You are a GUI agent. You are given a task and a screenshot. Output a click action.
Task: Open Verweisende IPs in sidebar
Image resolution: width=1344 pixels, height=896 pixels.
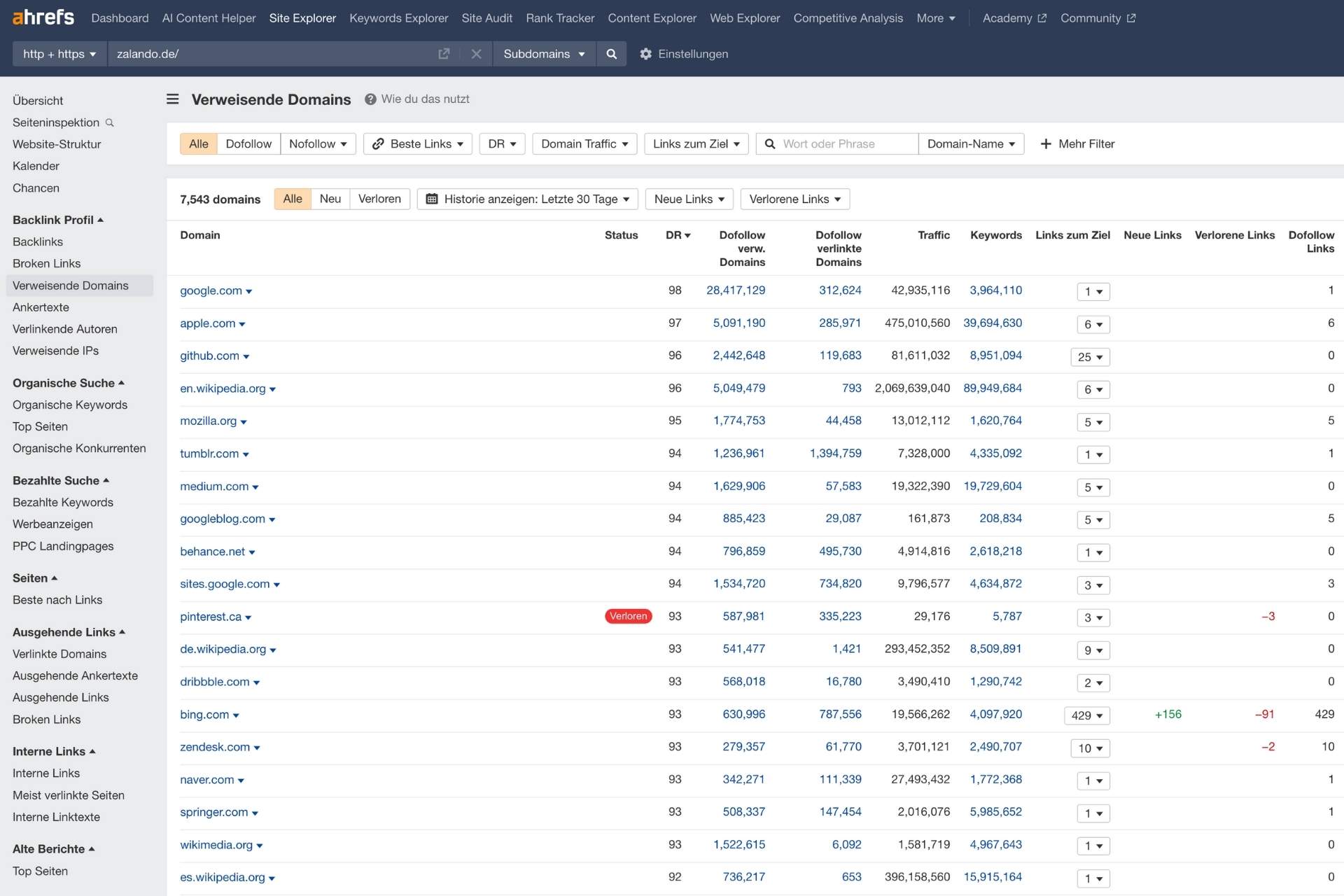(x=55, y=351)
